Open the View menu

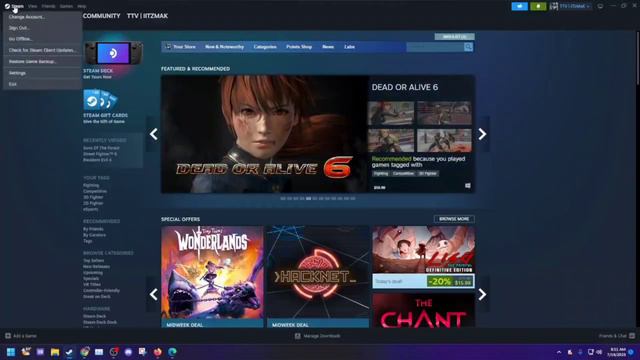point(33,7)
